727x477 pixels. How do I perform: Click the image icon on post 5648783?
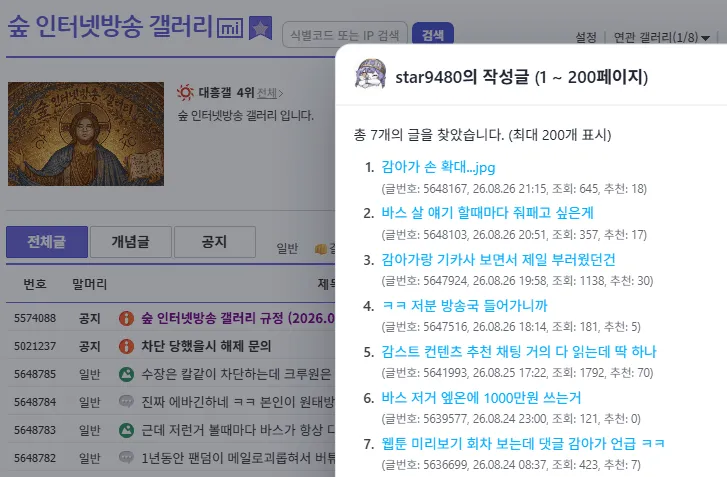click(126, 430)
